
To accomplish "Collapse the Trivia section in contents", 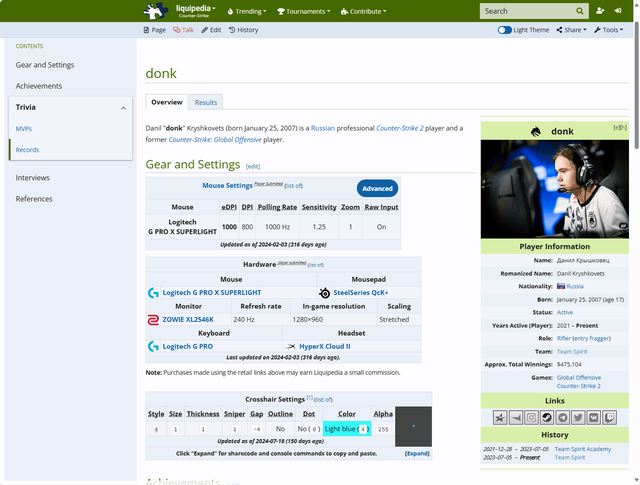I will (x=123, y=108).
